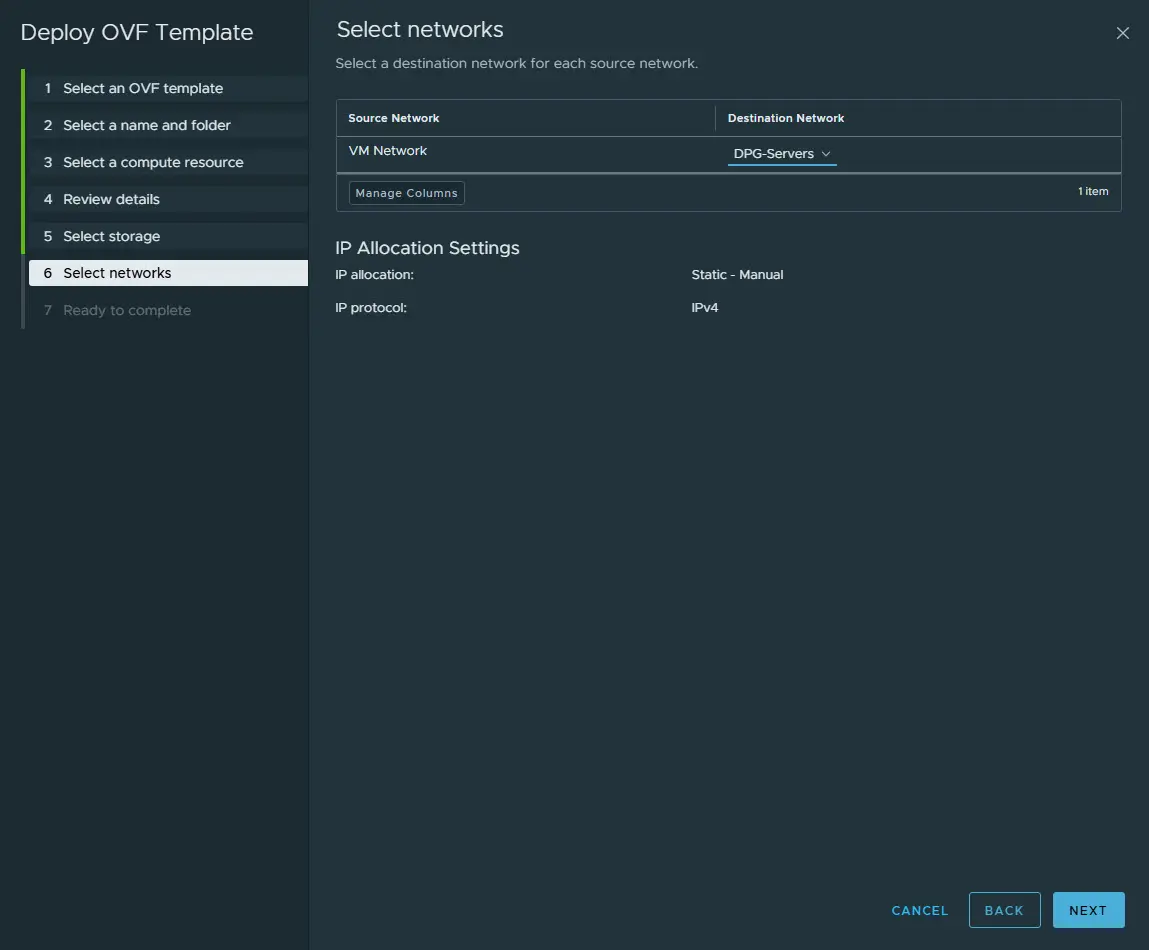Click the 1 item count label

[1093, 191]
